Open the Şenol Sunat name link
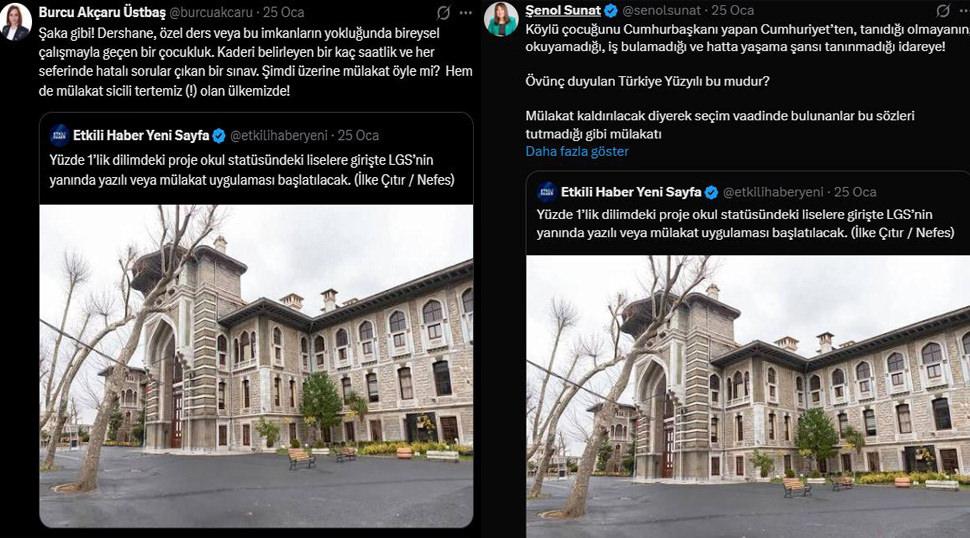970x538 pixels. 563,11
